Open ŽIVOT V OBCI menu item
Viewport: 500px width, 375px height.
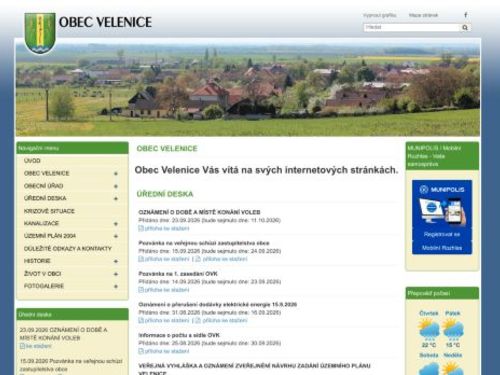coord(42,274)
